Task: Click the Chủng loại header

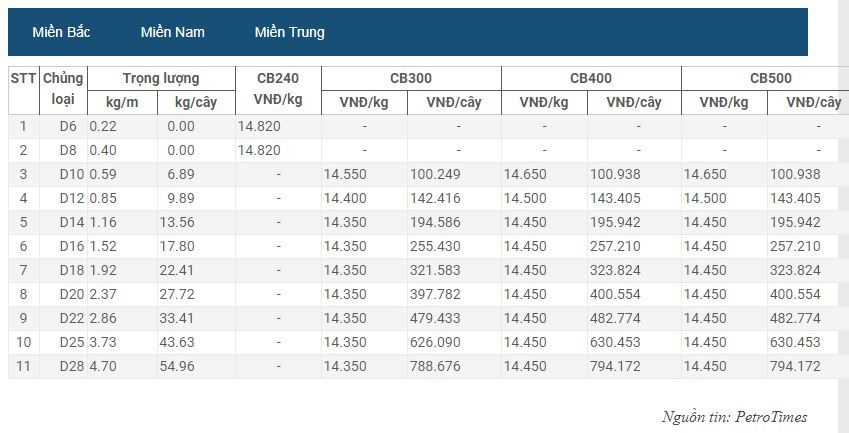Action: 63,90
